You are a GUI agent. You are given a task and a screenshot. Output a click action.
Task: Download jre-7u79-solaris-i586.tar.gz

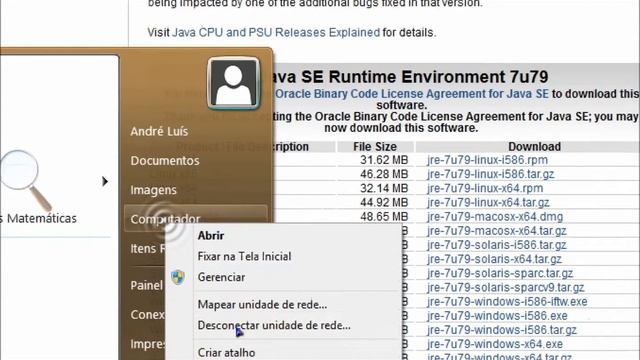point(497,245)
